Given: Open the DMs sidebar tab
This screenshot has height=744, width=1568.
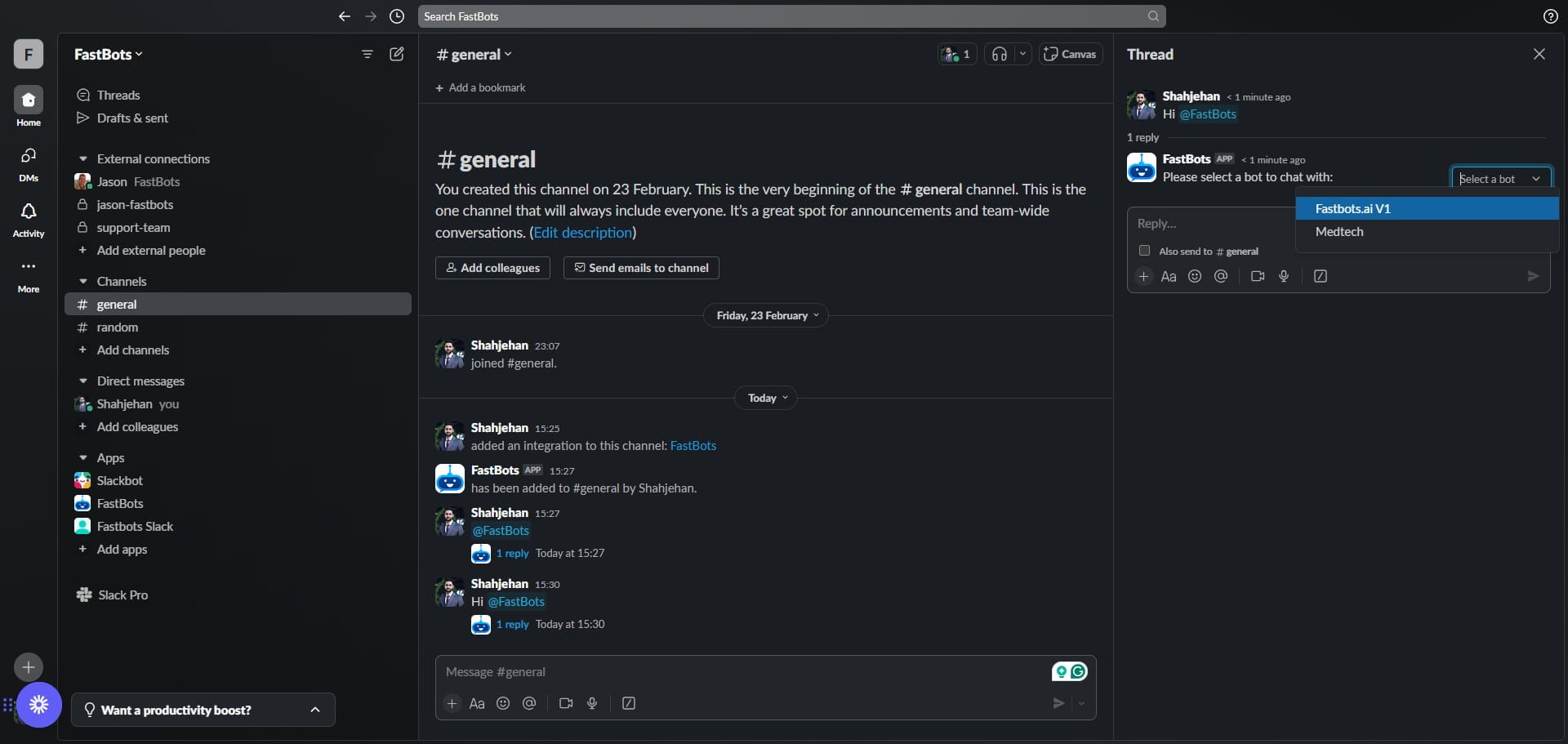Looking at the screenshot, I should click(29, 163).
